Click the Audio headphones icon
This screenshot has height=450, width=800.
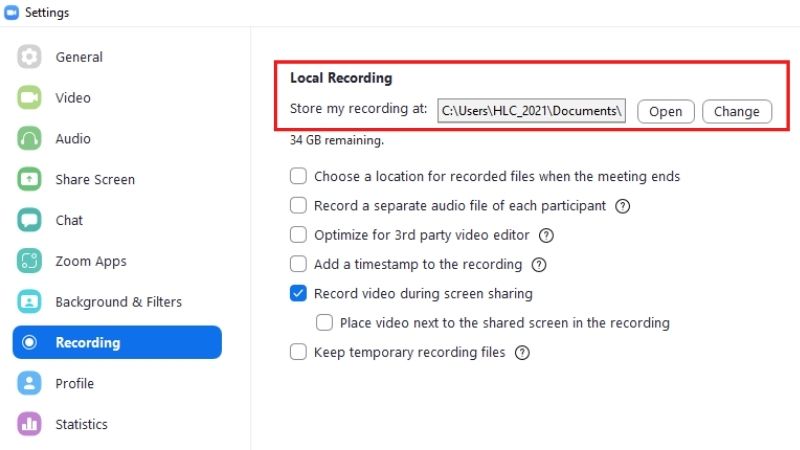click(x=29, y=138)
